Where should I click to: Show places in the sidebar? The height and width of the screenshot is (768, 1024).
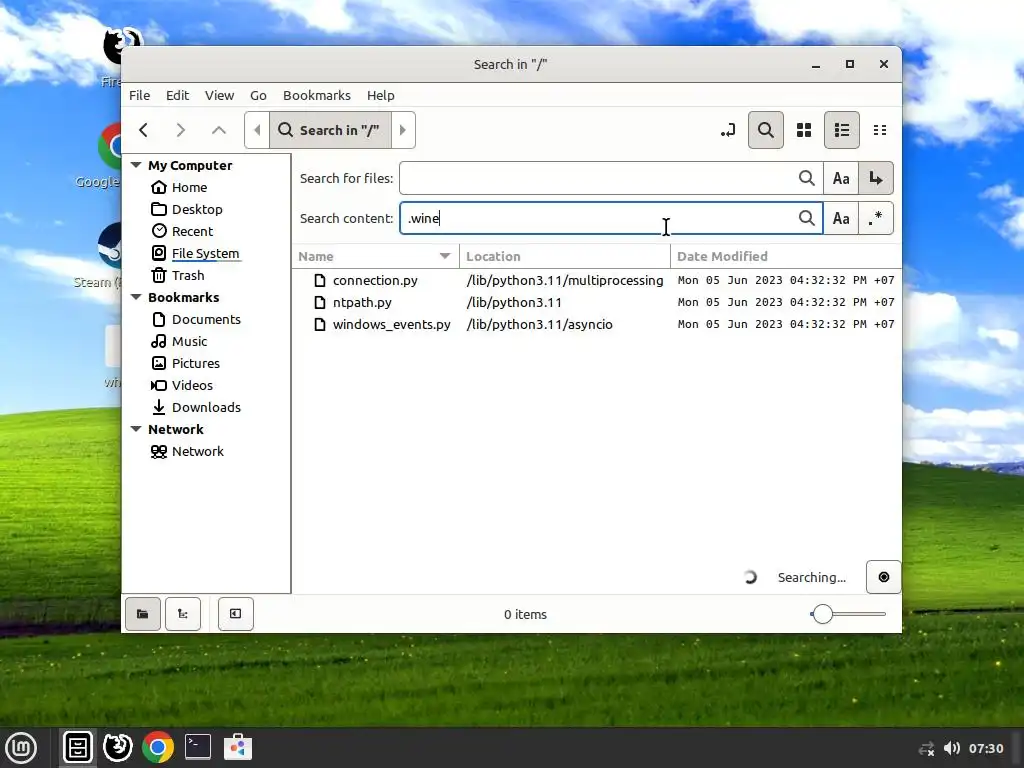pos(142,614)
